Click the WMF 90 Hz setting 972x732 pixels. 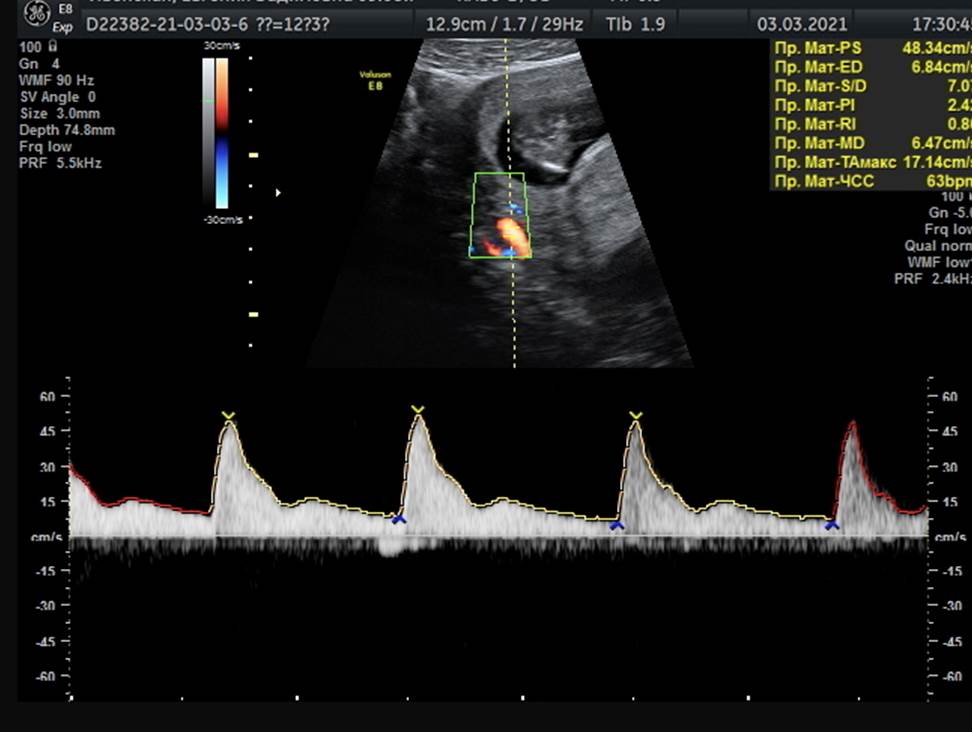[56, 81]
